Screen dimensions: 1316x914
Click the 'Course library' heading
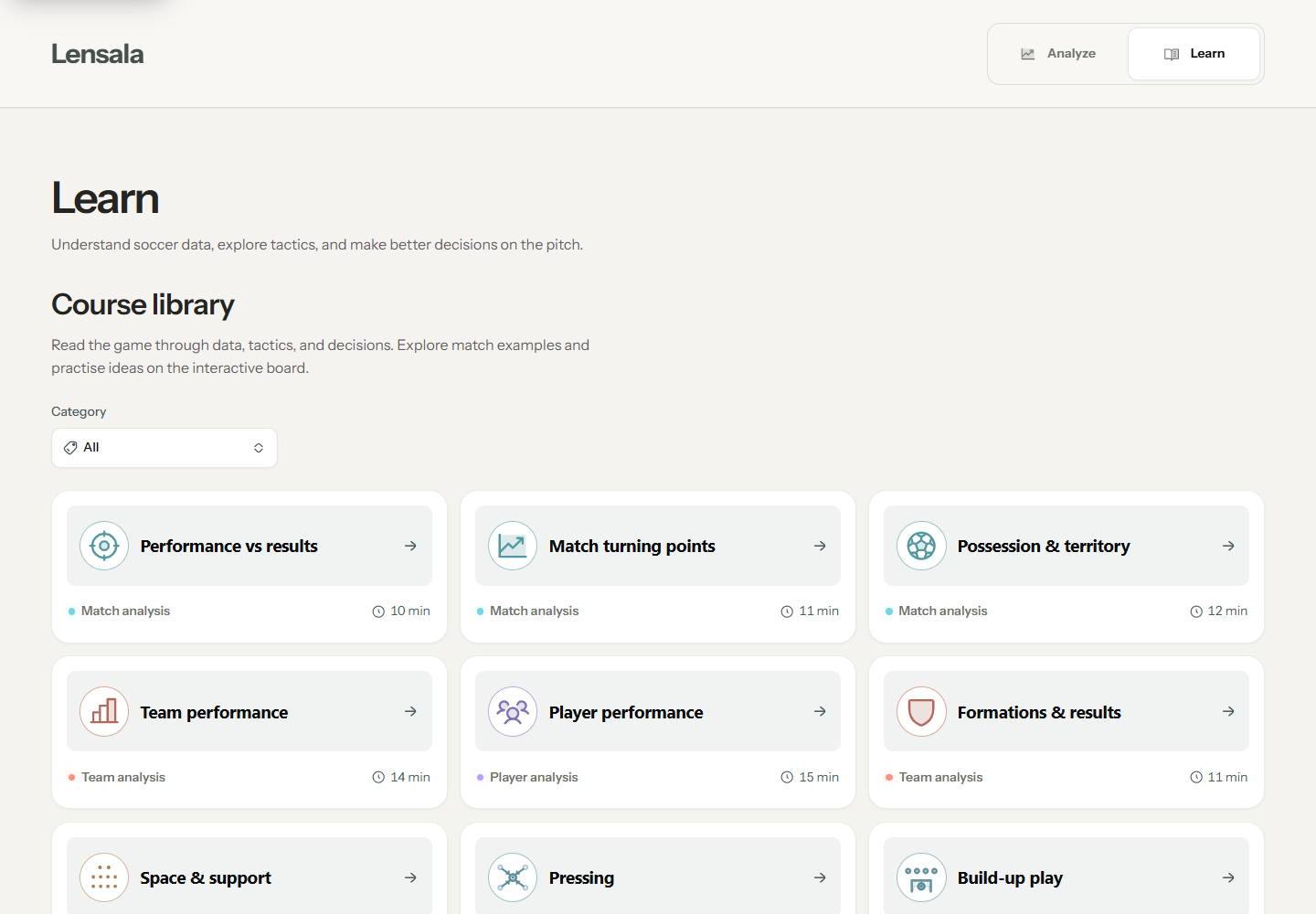click(143, 304)
